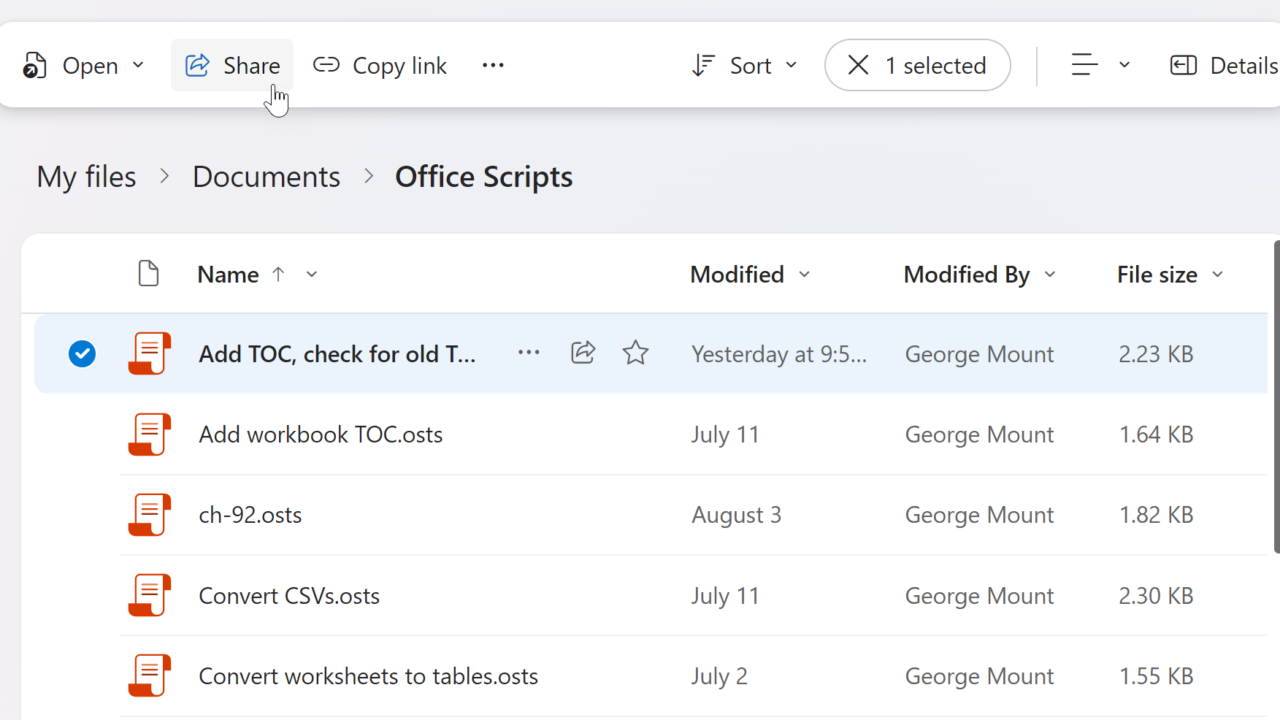Toggle the Details pane
Screen dimensions: 1280x720
(x=1223, y=66)
